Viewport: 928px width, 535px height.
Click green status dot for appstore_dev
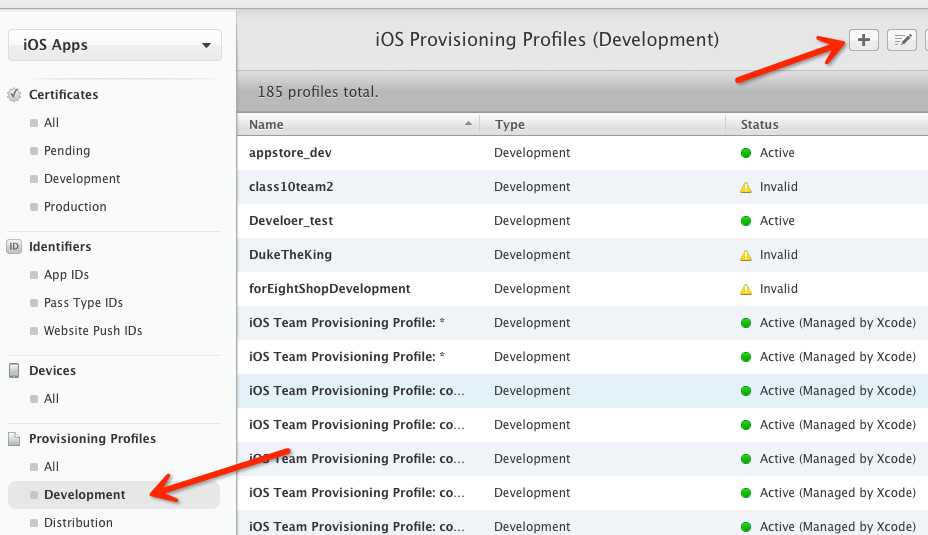pos(745,153)
